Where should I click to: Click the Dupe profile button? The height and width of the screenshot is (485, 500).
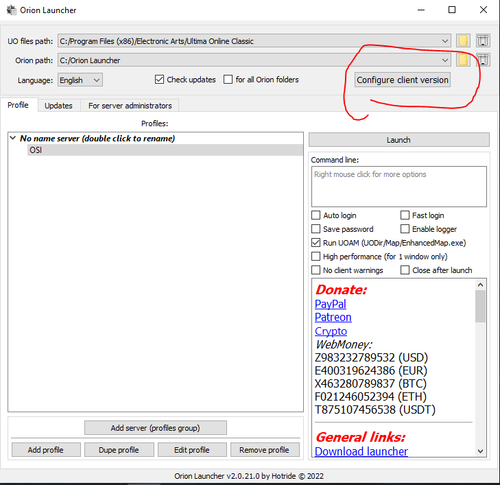tap(119, 450)
